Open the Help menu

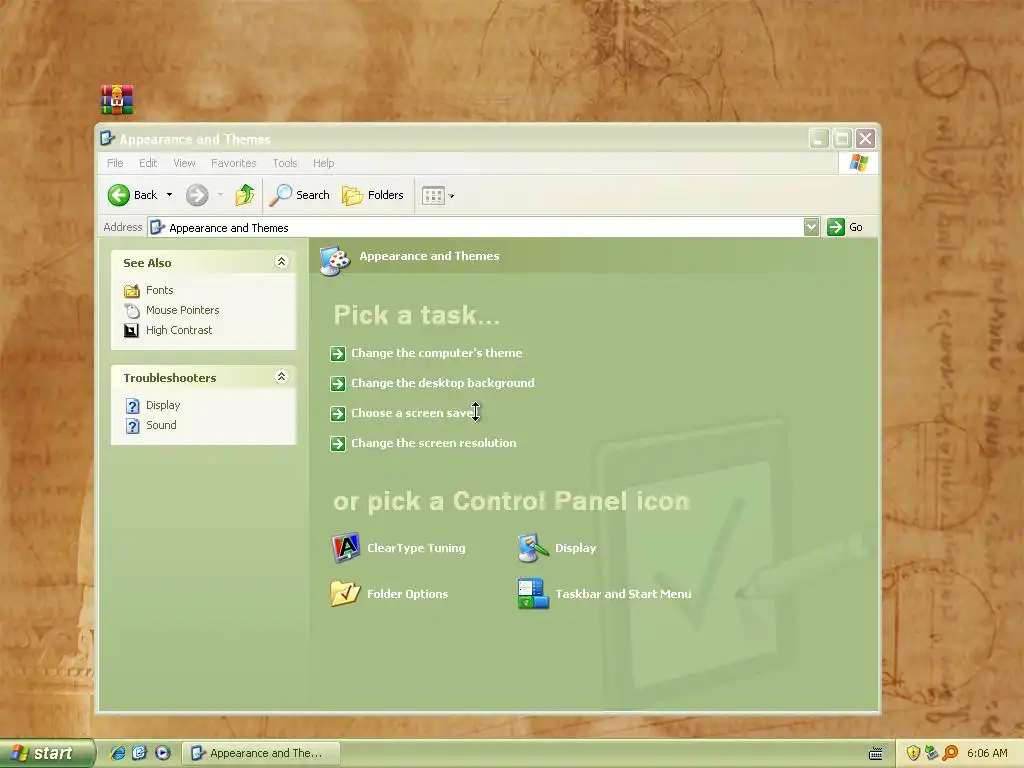pos(323,163)
